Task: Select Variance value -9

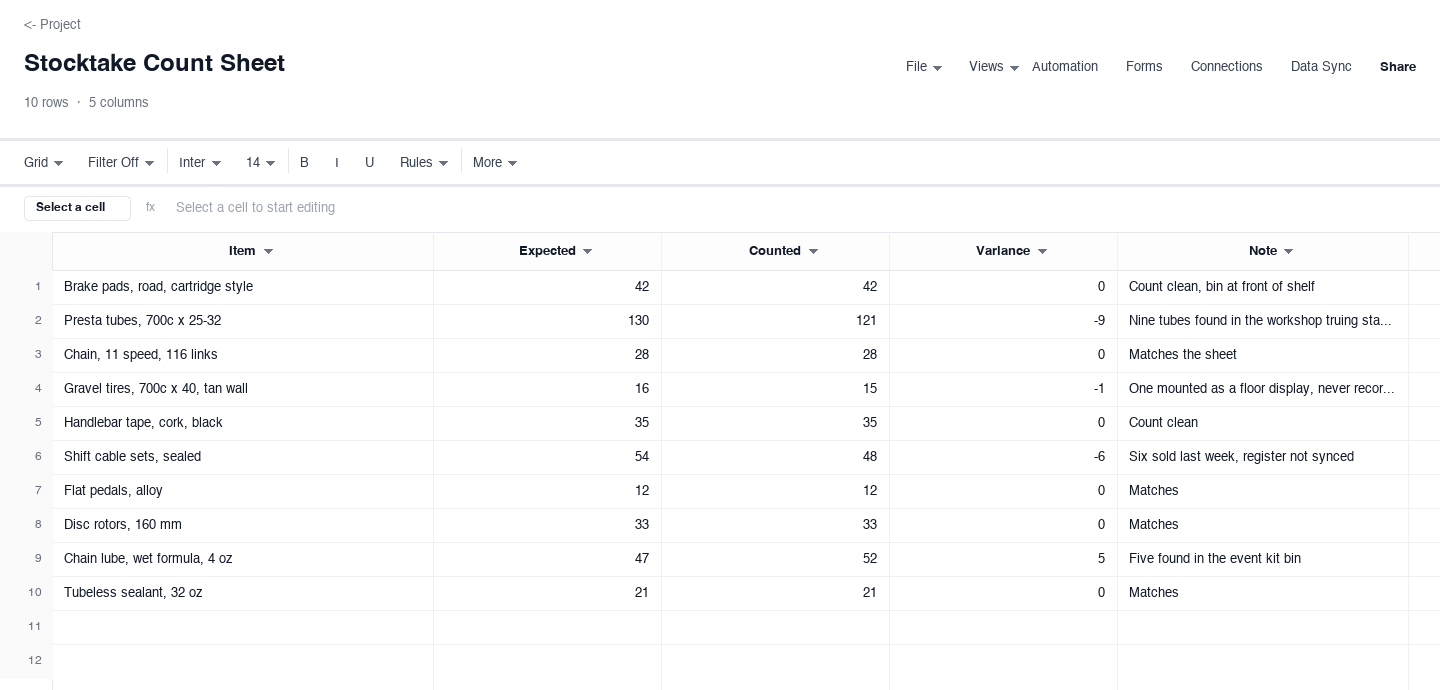Action: tap(1004, 321)
